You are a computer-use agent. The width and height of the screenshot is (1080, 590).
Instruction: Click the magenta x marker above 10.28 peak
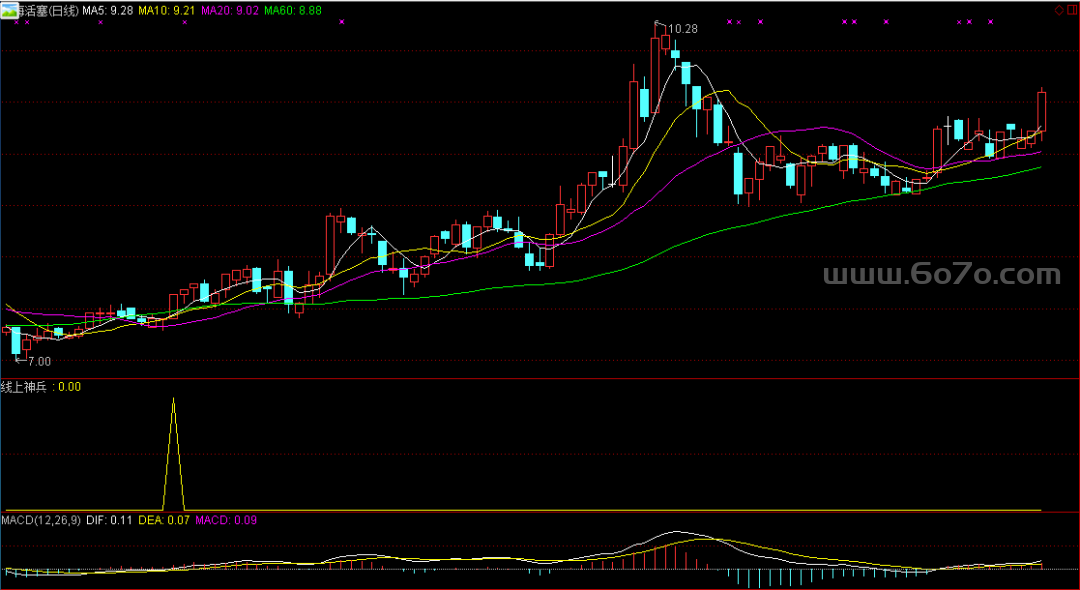coord(731,21)
